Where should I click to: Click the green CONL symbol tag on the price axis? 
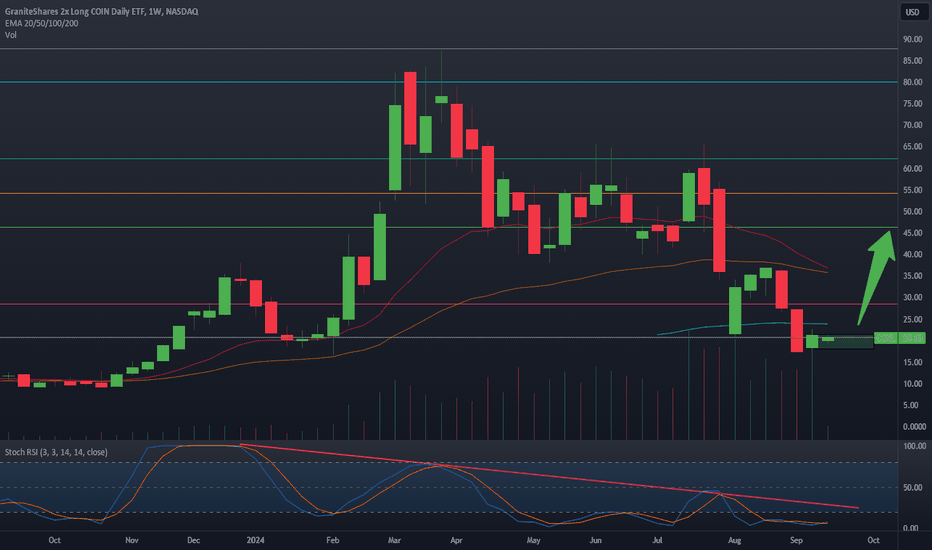[884, 338]
